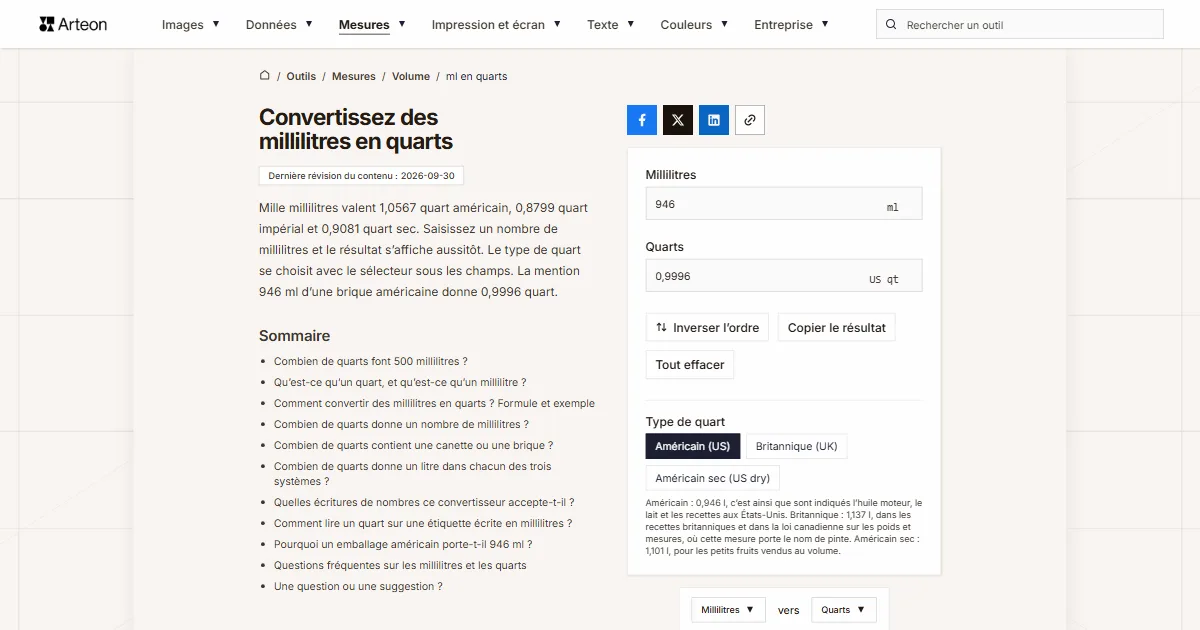Jump to 'Combien de quarts donne un nombre' section

pos(401,424)
